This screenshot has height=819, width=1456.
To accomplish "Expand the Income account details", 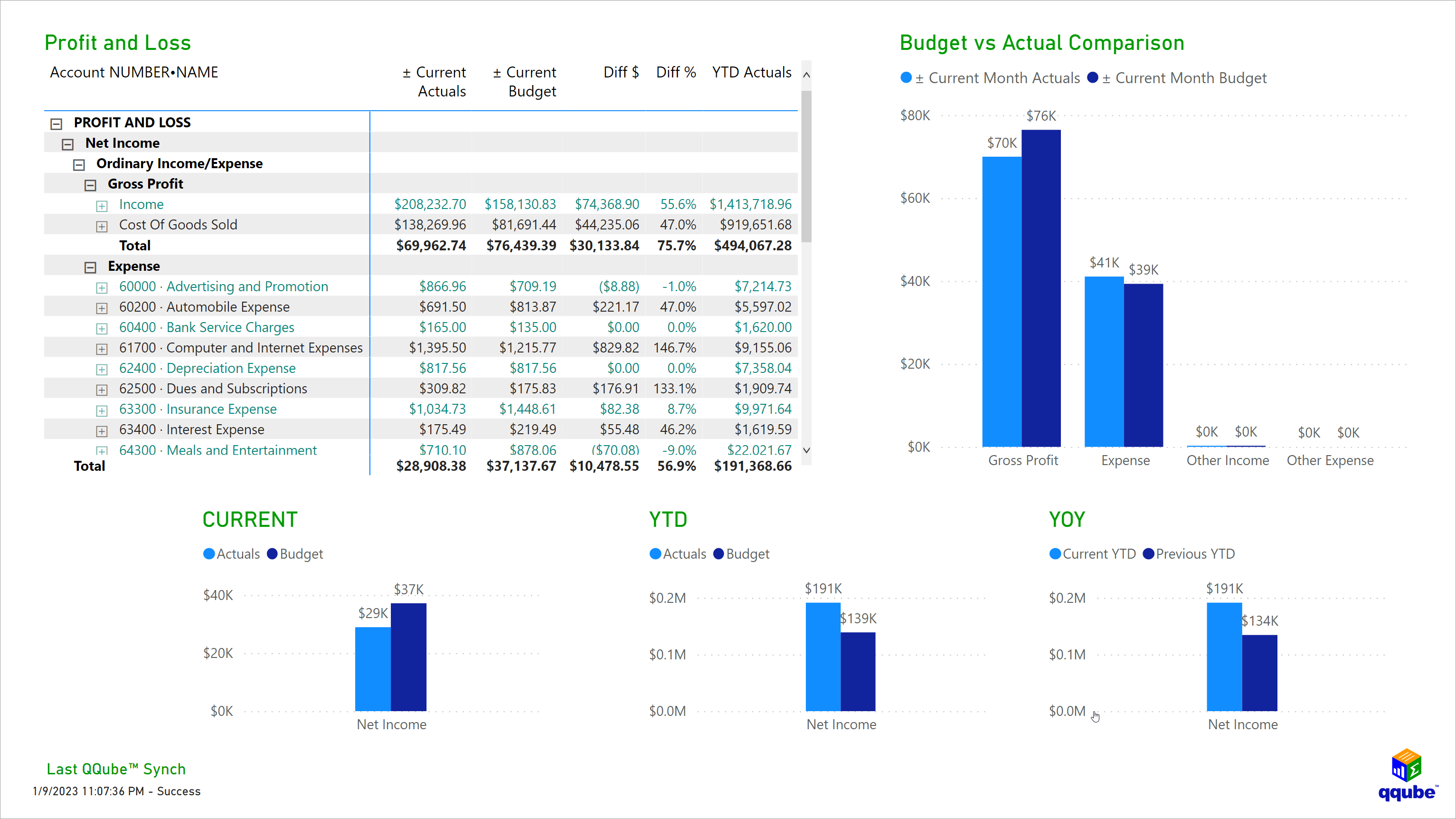I will click(102, 205).
